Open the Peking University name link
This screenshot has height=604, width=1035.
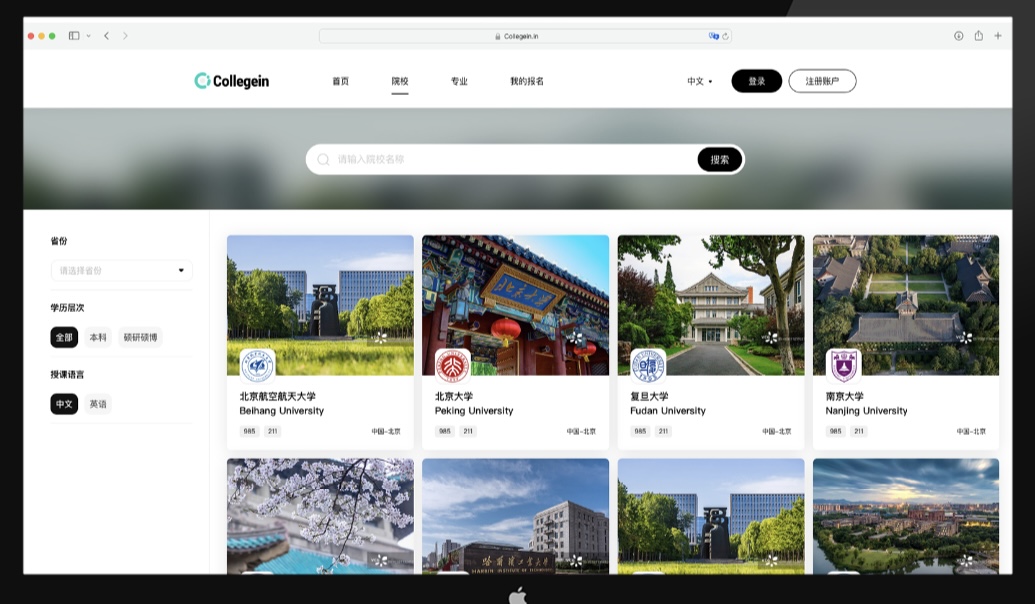coord(474,411)
